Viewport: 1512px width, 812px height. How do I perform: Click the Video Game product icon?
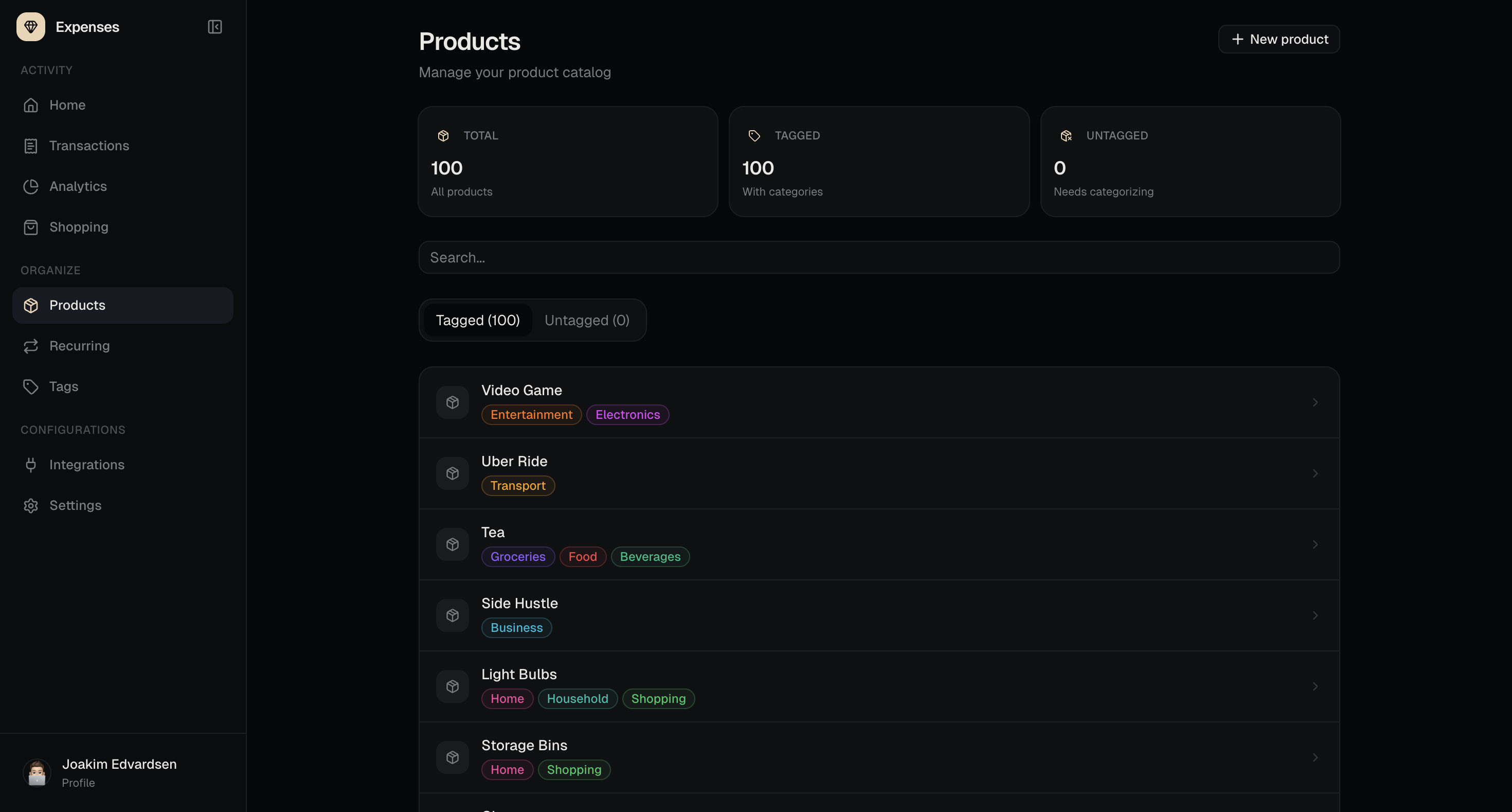pyautogui.click(x=452, y=402)
